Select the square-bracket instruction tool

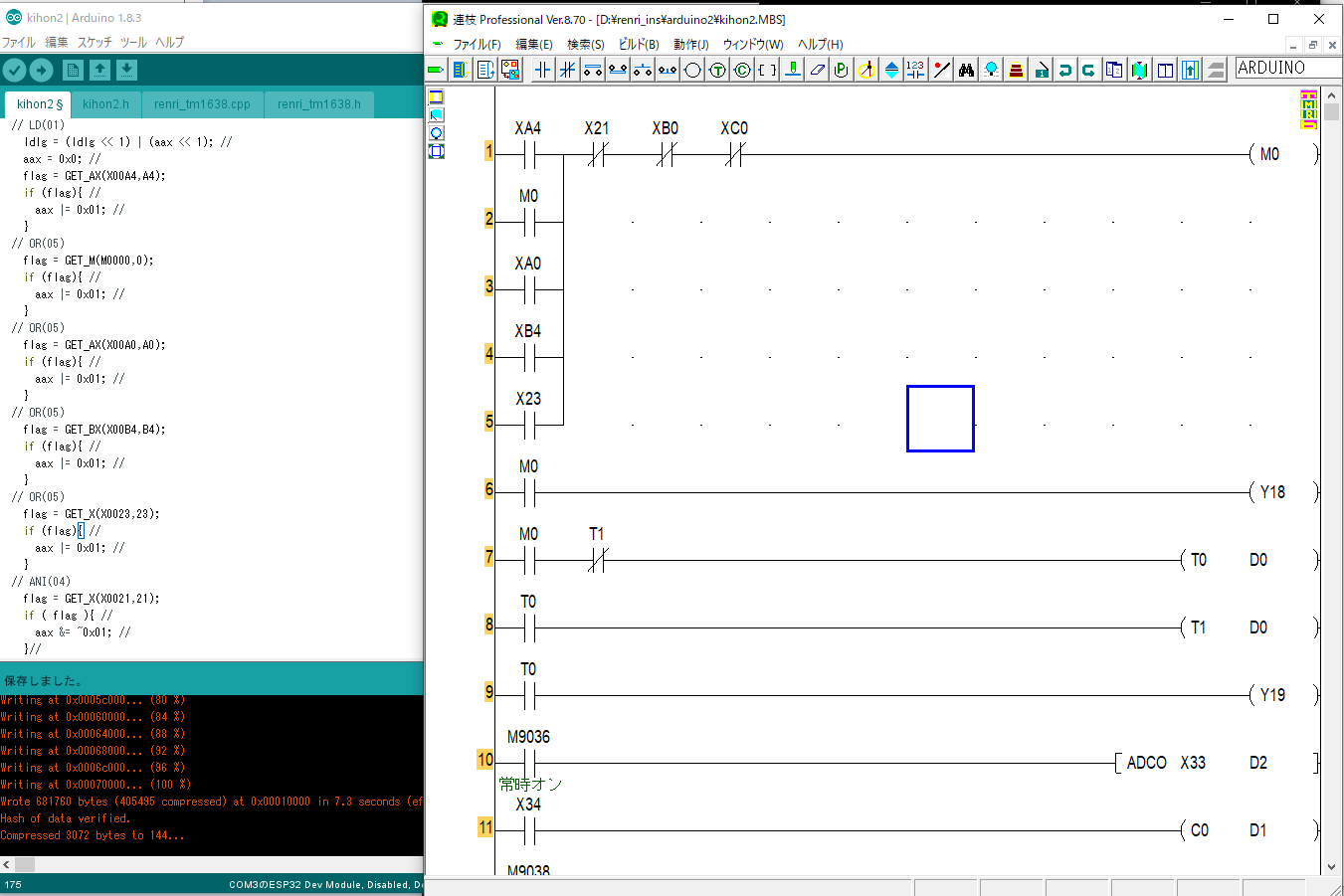pos(767,69)
